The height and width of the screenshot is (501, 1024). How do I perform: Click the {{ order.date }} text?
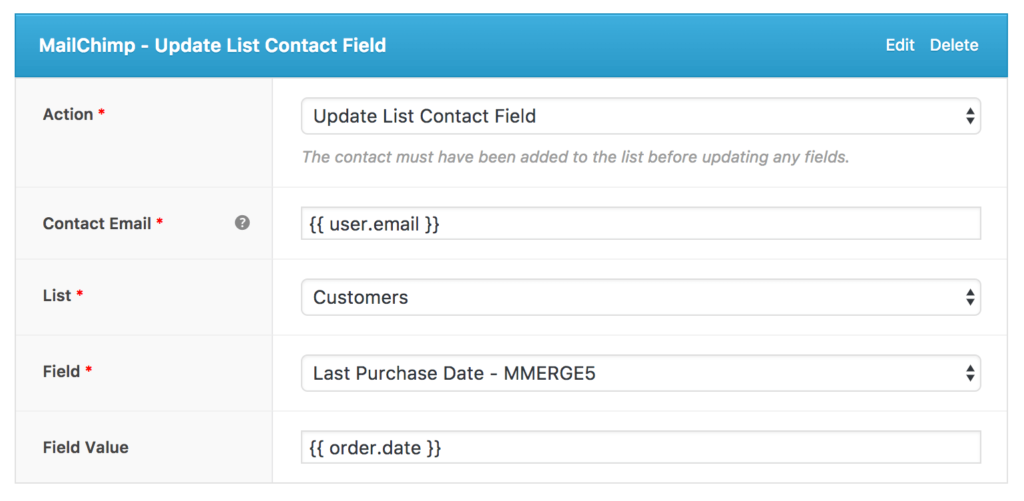(x=371, y=448)
